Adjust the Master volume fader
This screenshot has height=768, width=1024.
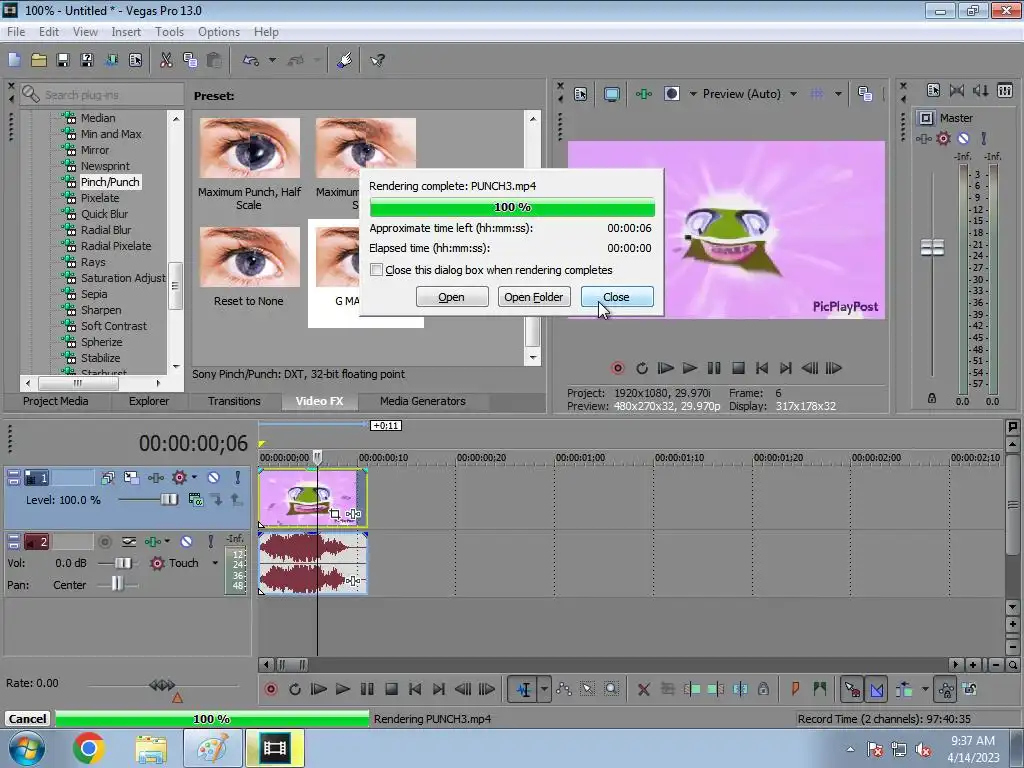pyautogui.click(x=932, y=248)
